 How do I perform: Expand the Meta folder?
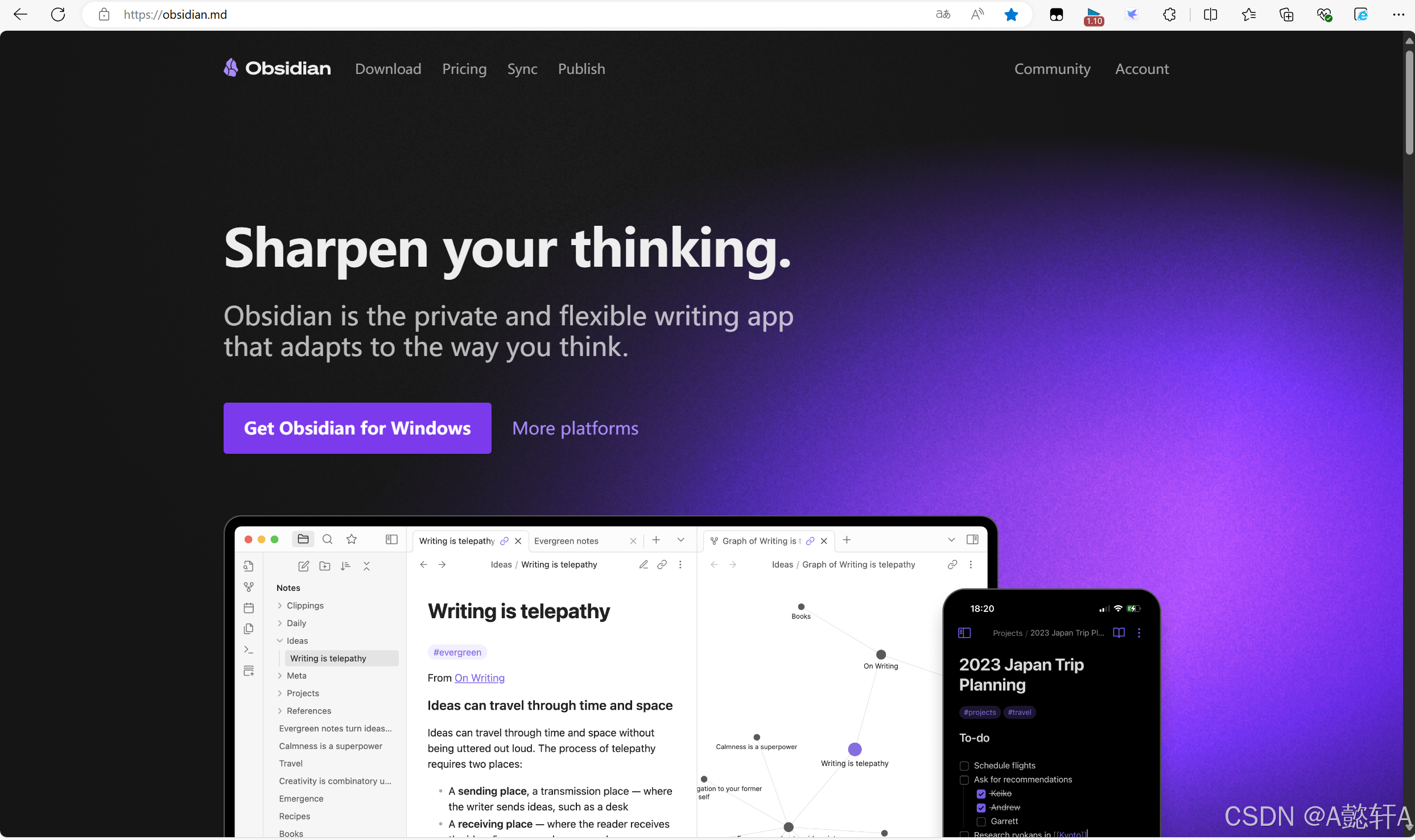point(280,676)
